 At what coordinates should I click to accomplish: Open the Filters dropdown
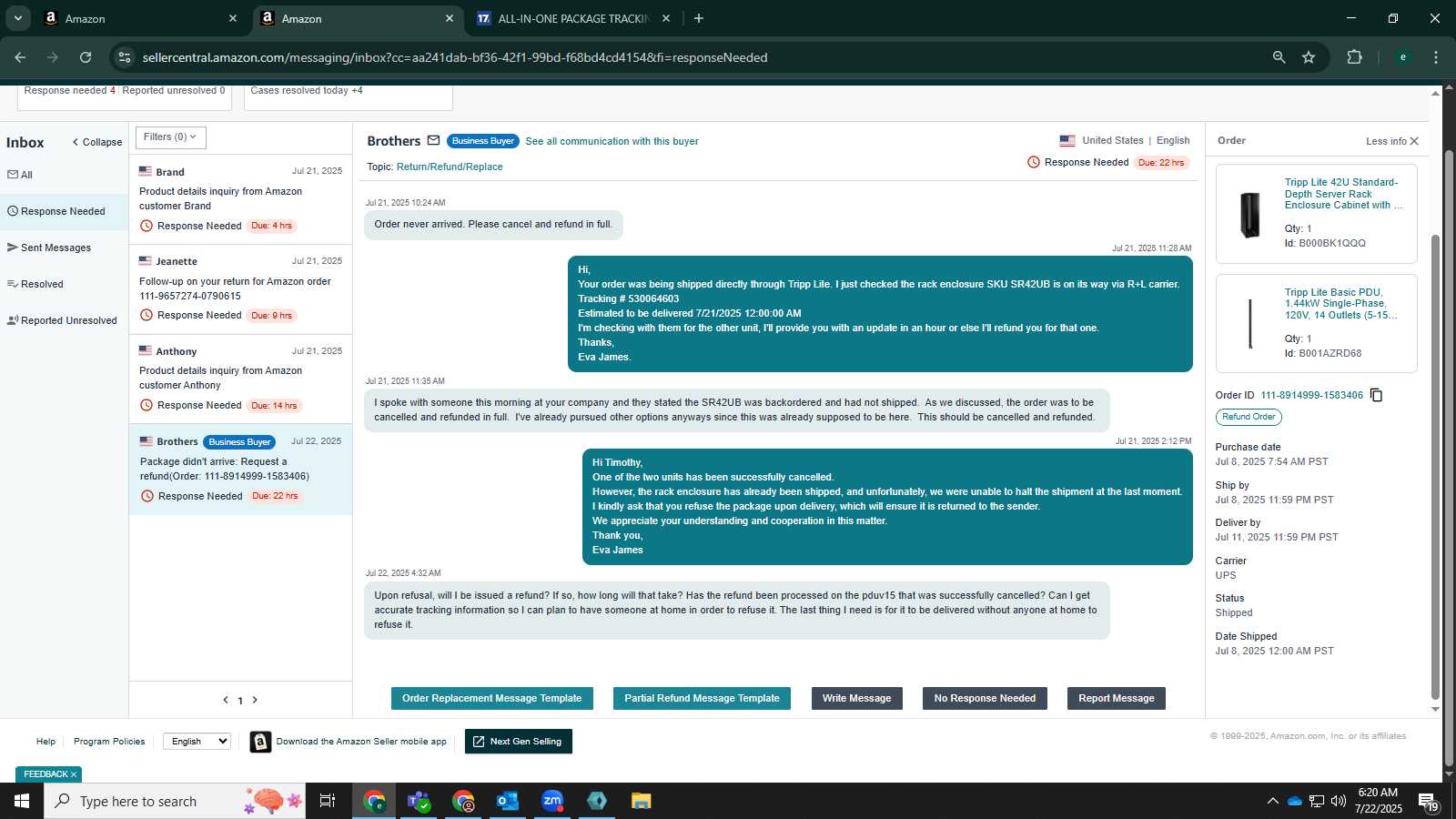click(x=171, y=137)
